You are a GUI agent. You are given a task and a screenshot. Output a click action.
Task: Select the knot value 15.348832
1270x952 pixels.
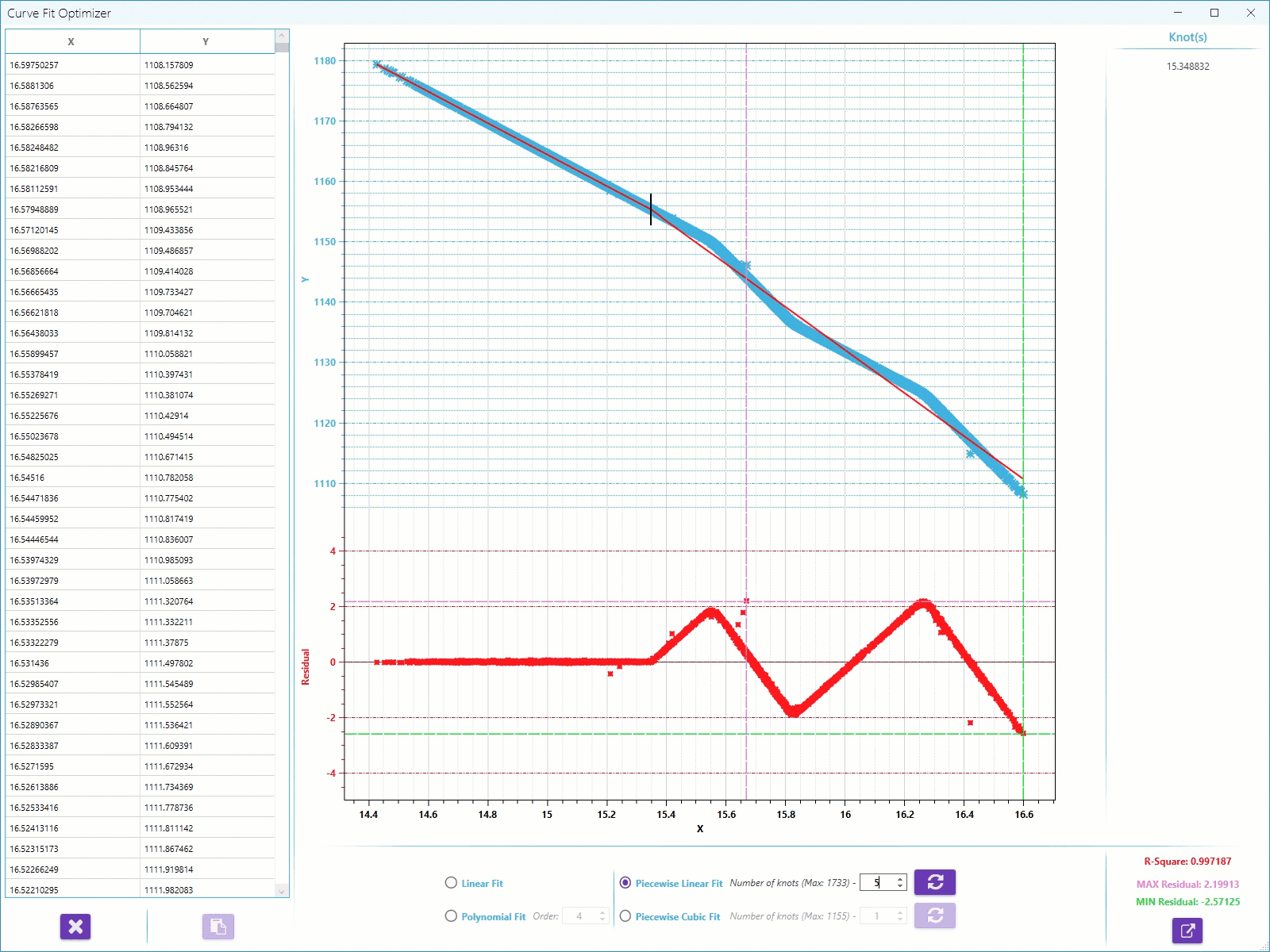click(x=1187, y=67)
